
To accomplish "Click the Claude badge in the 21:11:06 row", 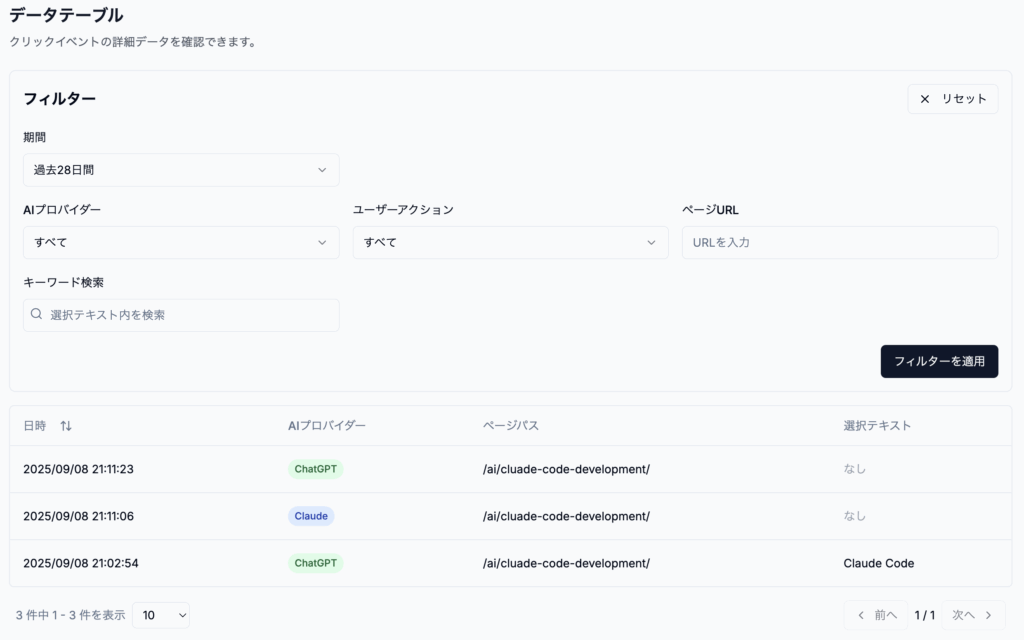I will click(311, 516).
